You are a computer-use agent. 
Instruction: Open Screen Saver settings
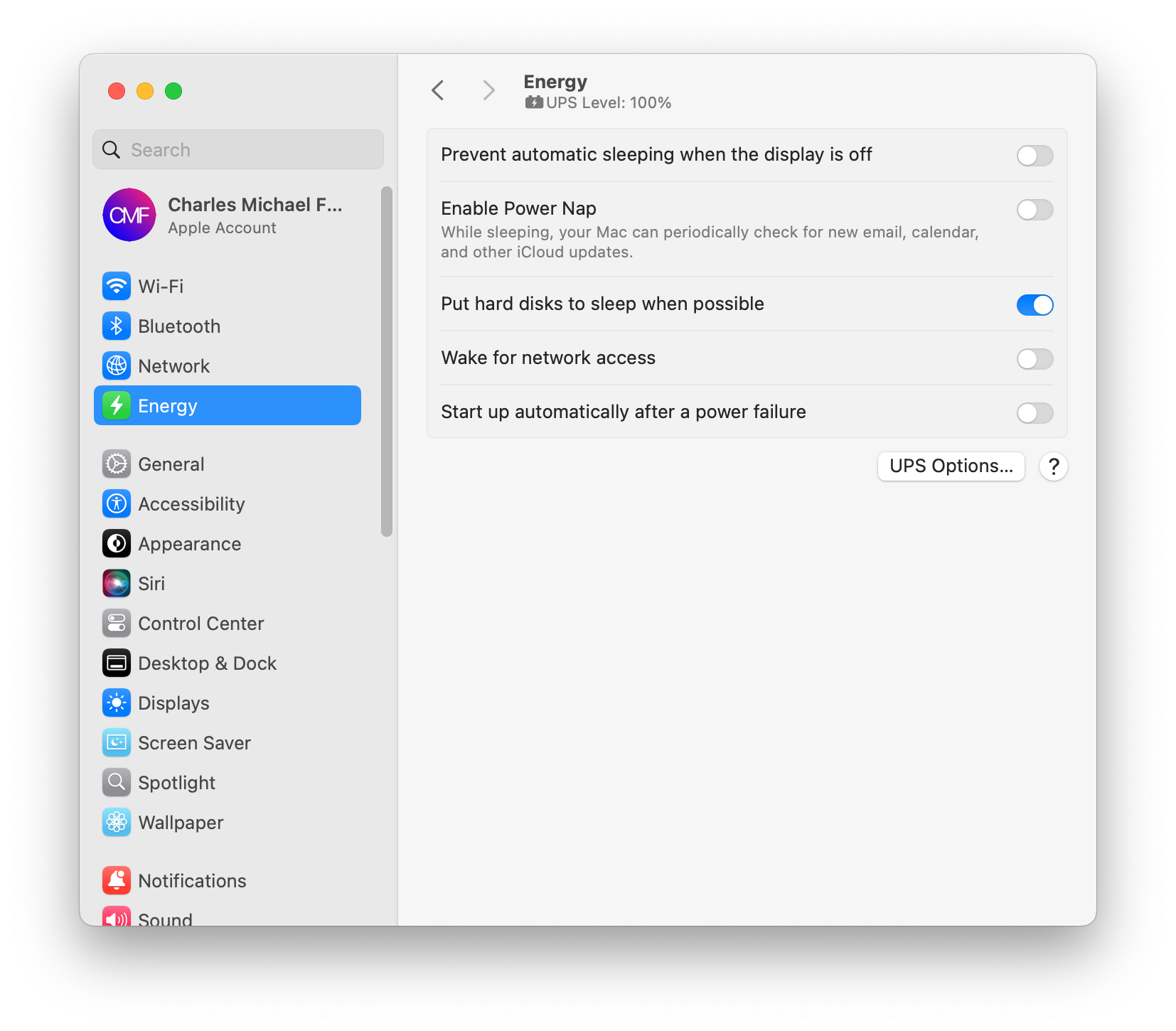228,743
